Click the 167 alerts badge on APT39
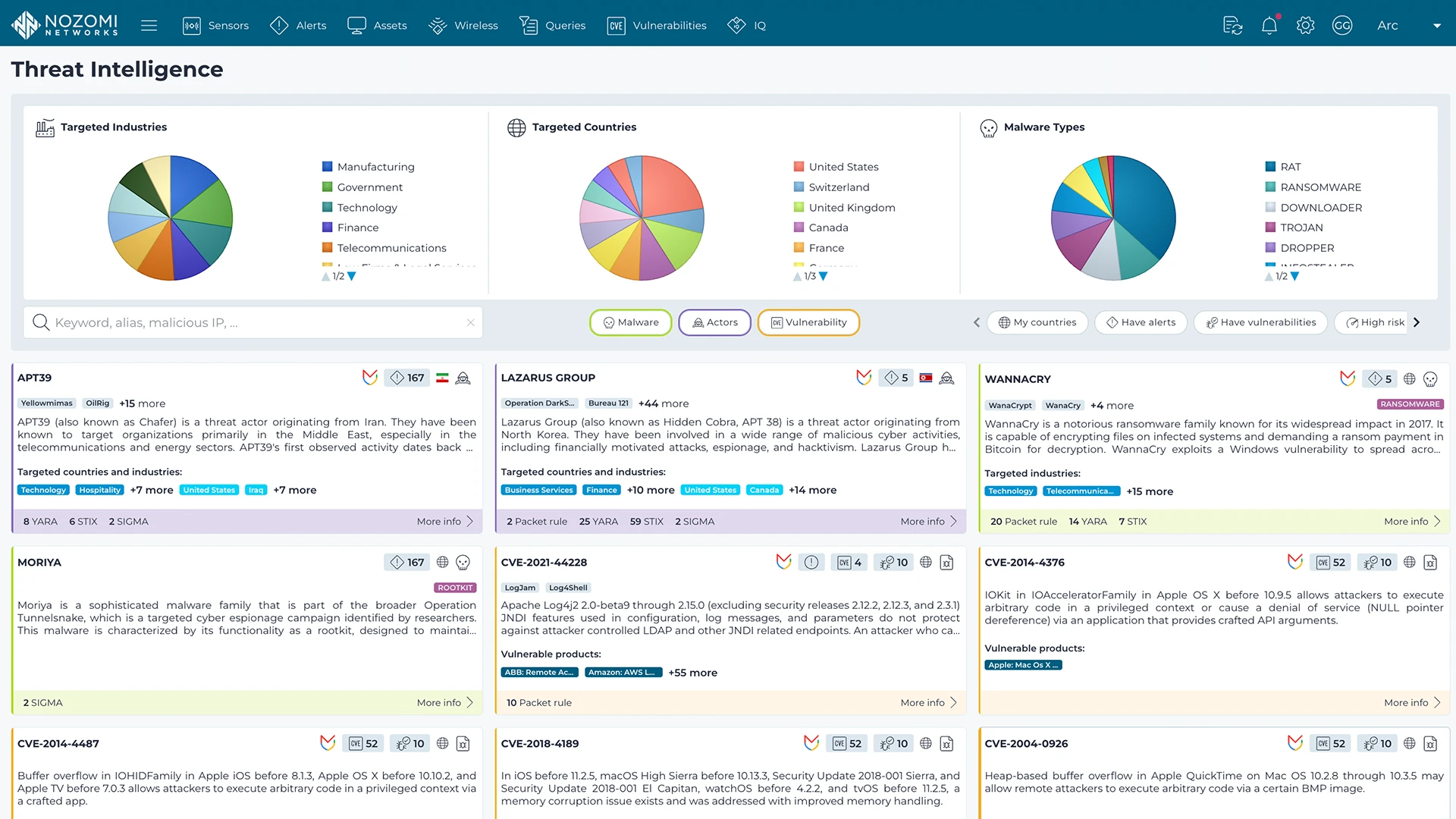The width and height of the screenshot is (1456, 819). coord(407,378)
